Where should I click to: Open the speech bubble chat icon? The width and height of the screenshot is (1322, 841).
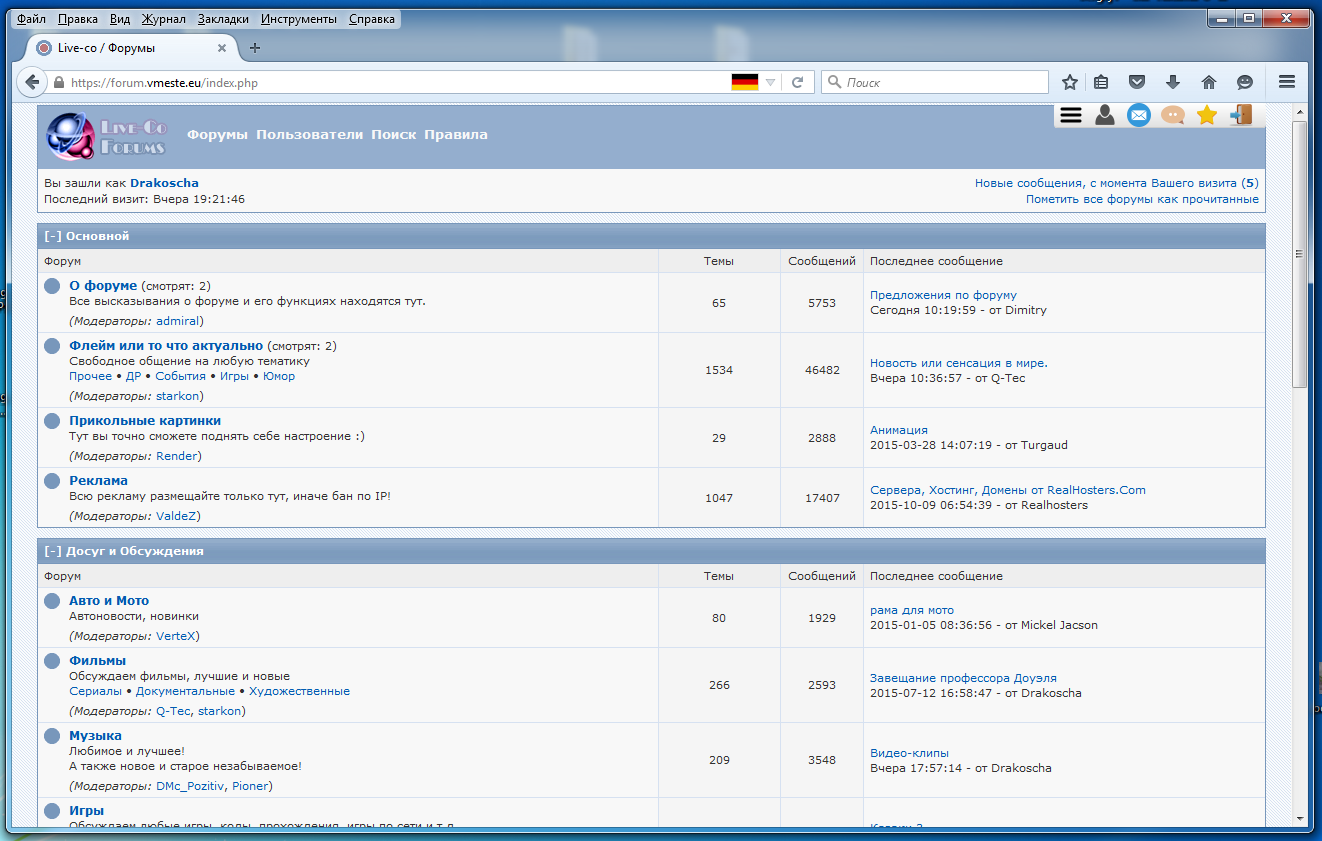(1173, 115)
